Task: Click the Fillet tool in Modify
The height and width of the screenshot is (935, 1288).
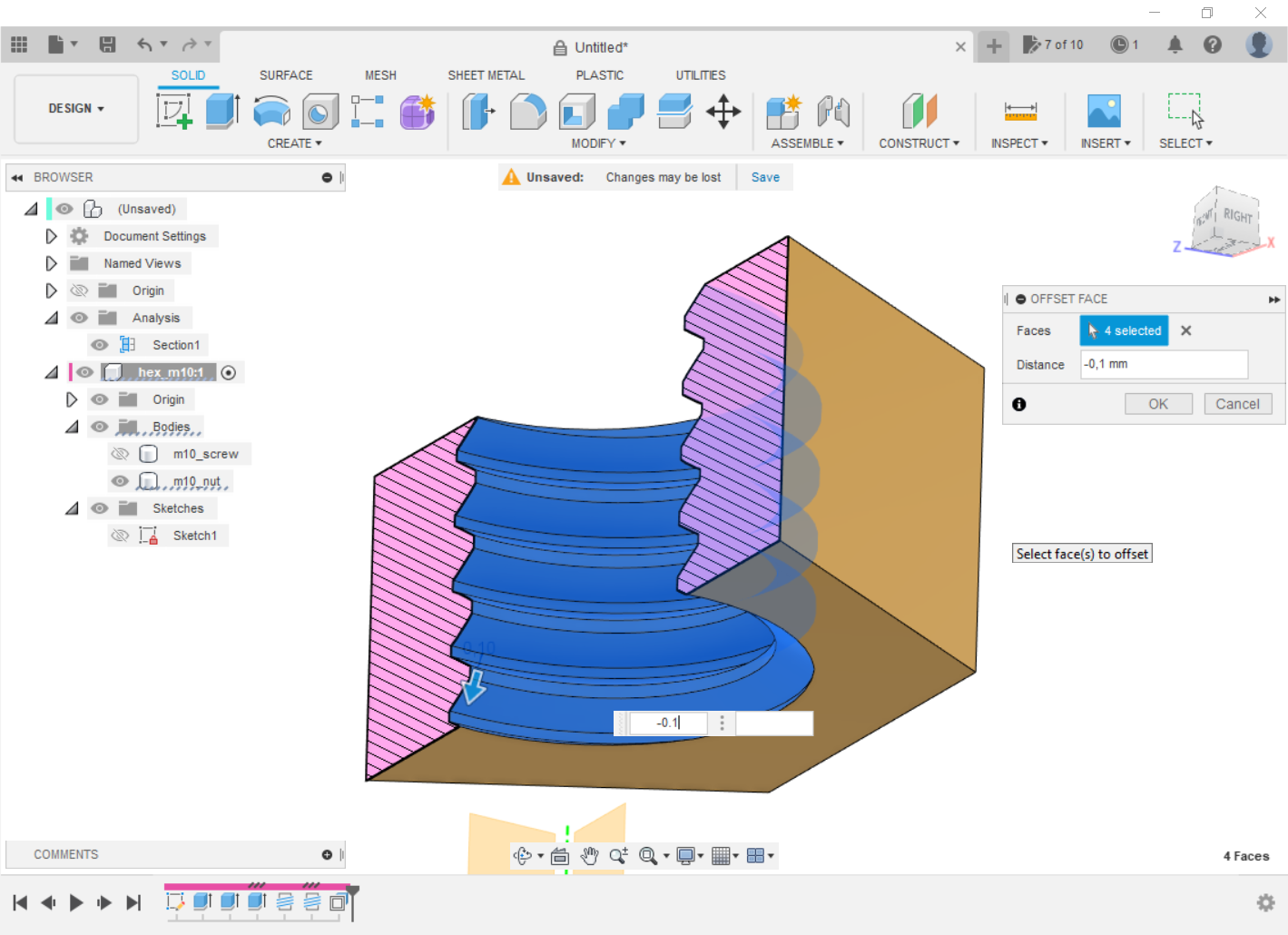Action: tap(527, 112)
